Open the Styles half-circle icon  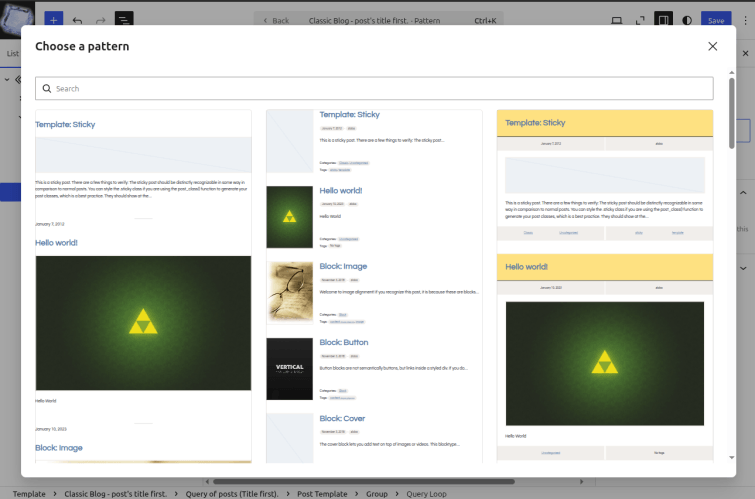click(687, 20)
